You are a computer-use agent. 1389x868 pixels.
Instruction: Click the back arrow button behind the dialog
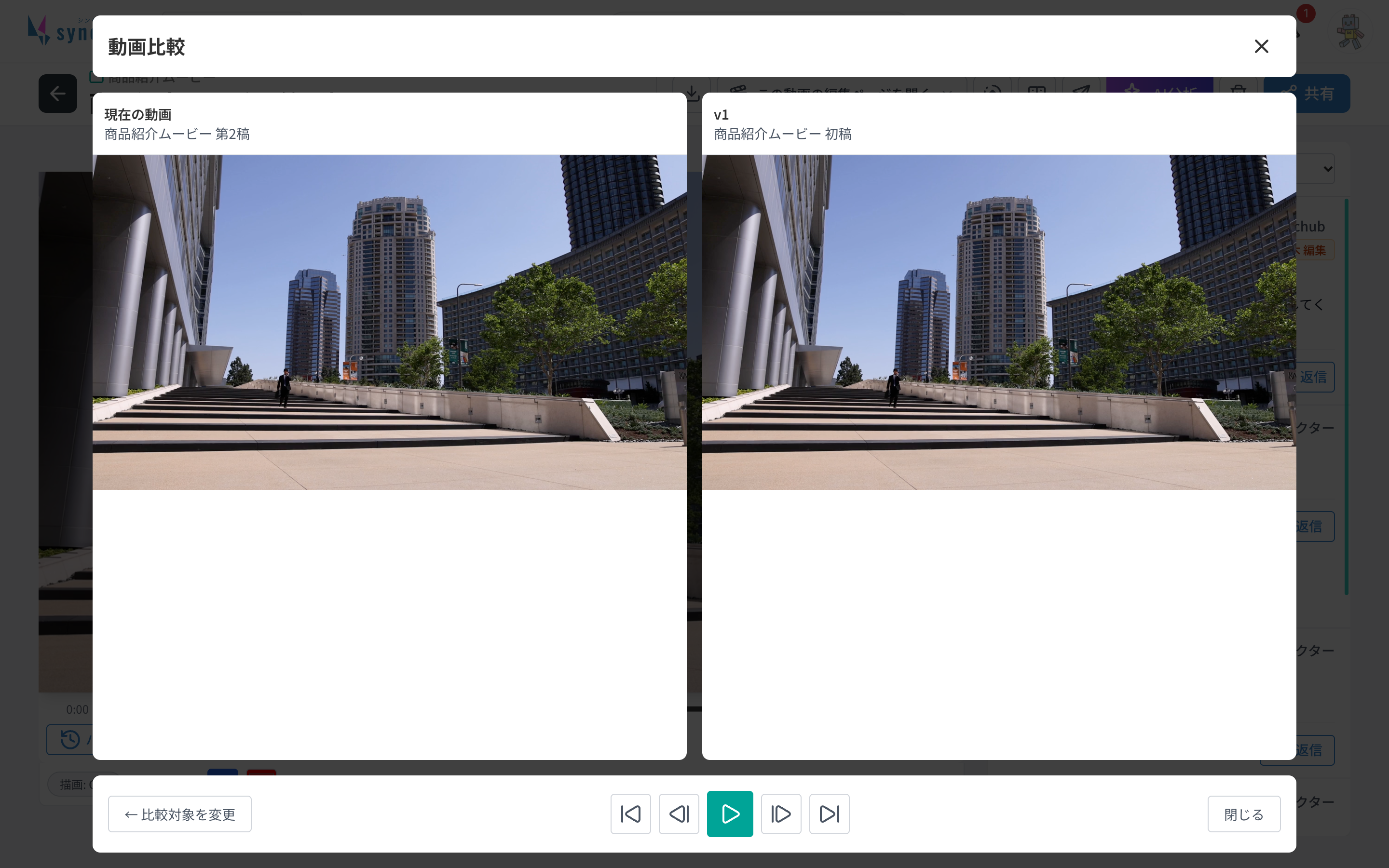[x=57, y=93]
